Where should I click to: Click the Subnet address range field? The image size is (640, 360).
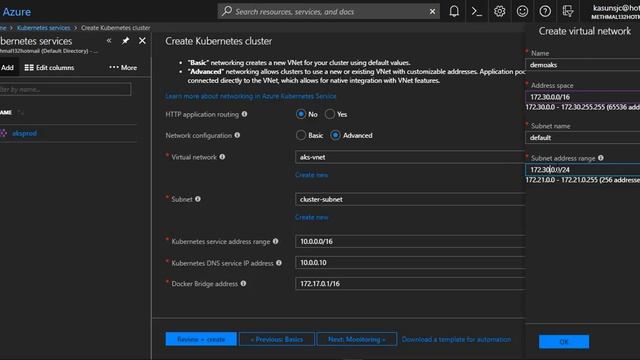tap(582, 169)
